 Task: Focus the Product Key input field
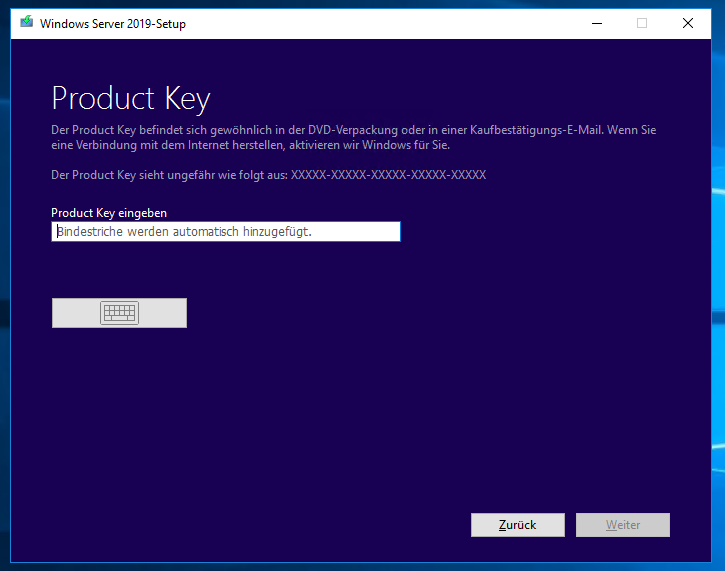tap(226, 232)
